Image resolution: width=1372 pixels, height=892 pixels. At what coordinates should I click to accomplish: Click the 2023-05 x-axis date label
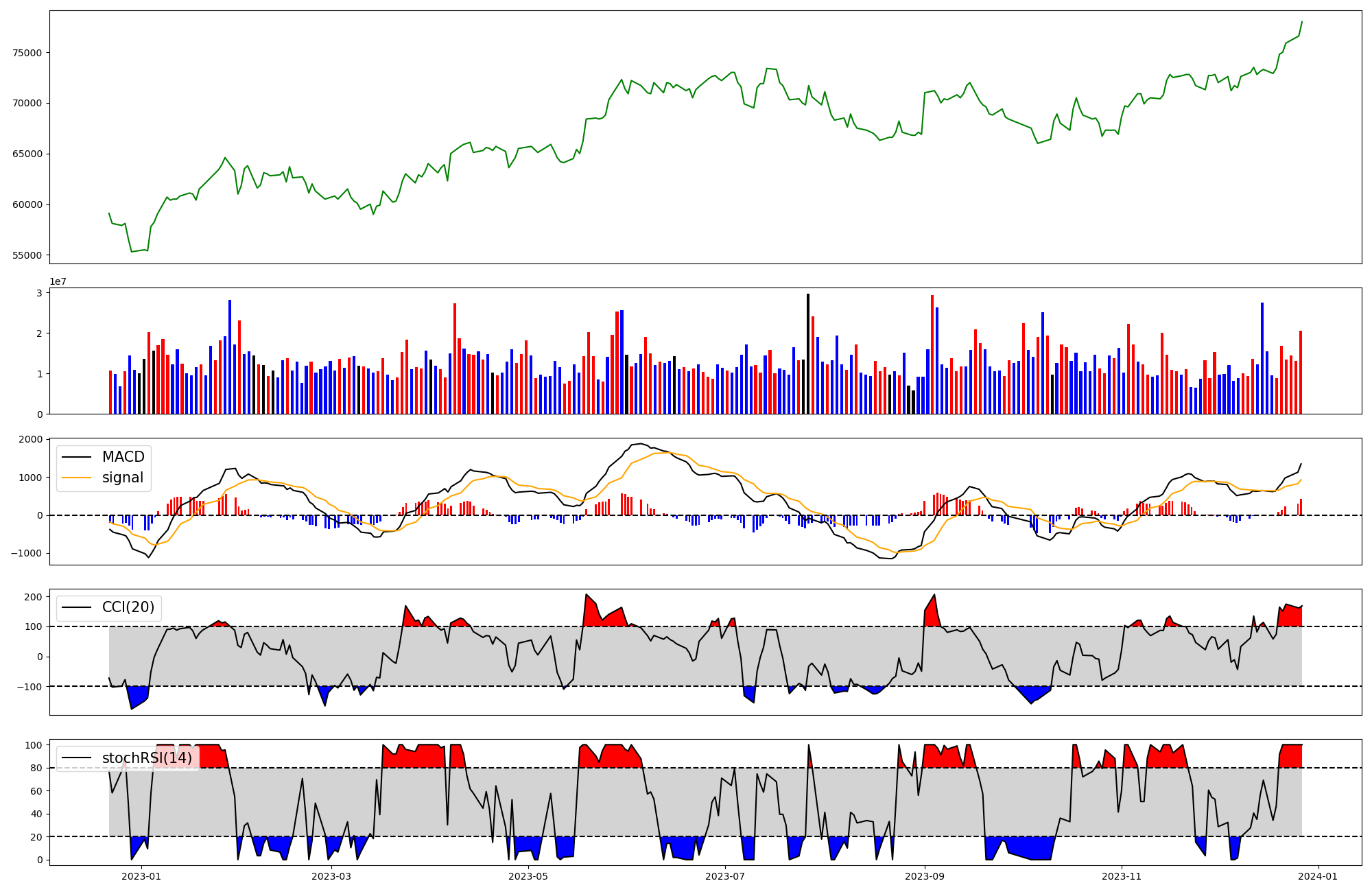tap(528, 876)
